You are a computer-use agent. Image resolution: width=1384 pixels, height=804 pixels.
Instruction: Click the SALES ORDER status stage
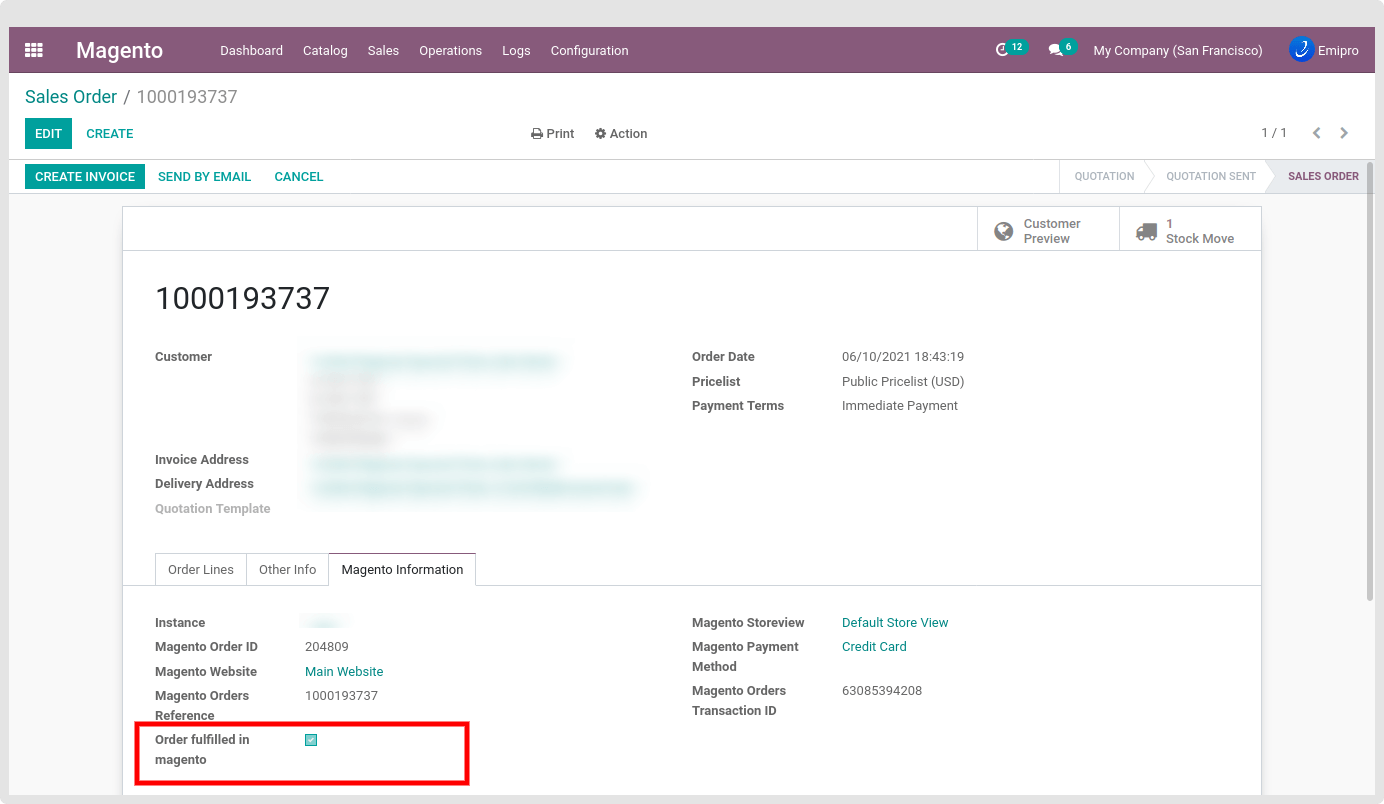[1322, 177]
